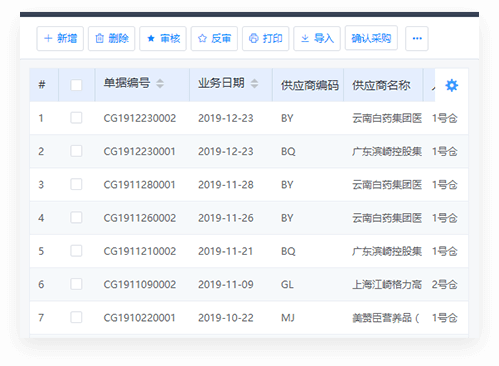Screen dimensions: 499x366
Task: Click the 导入 (import) button
Action: [x=317, y=39]
